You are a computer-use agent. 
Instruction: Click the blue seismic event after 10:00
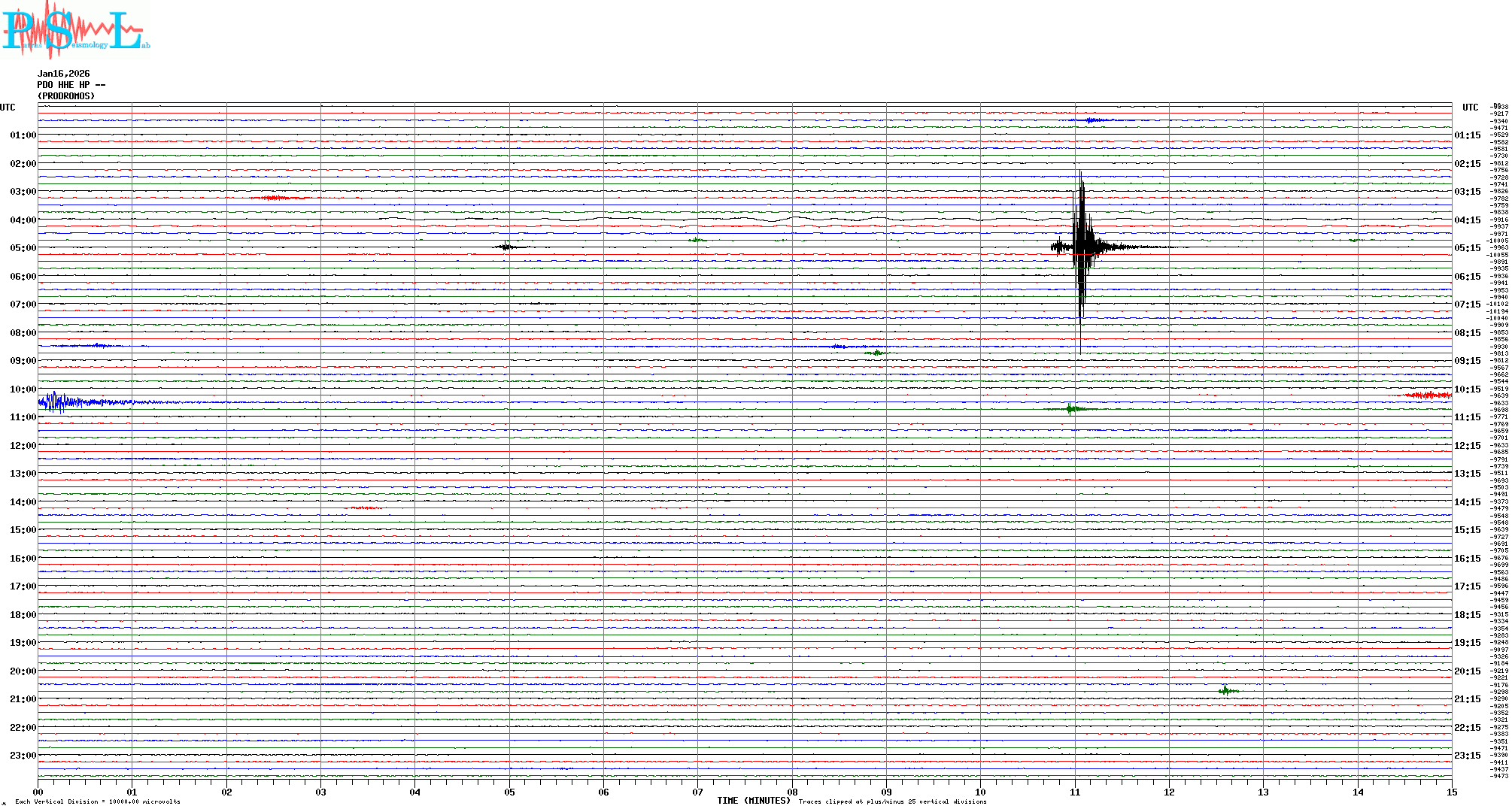(x=60, y=402)
